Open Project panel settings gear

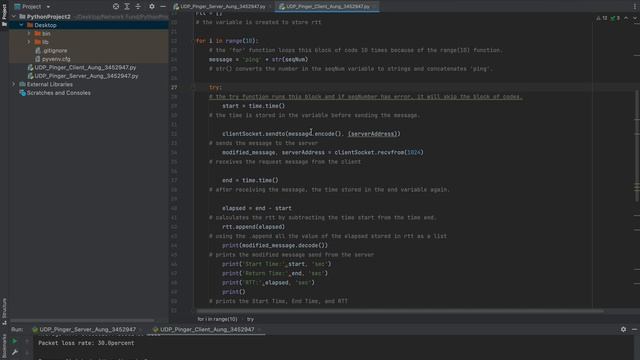click(152, 7)
